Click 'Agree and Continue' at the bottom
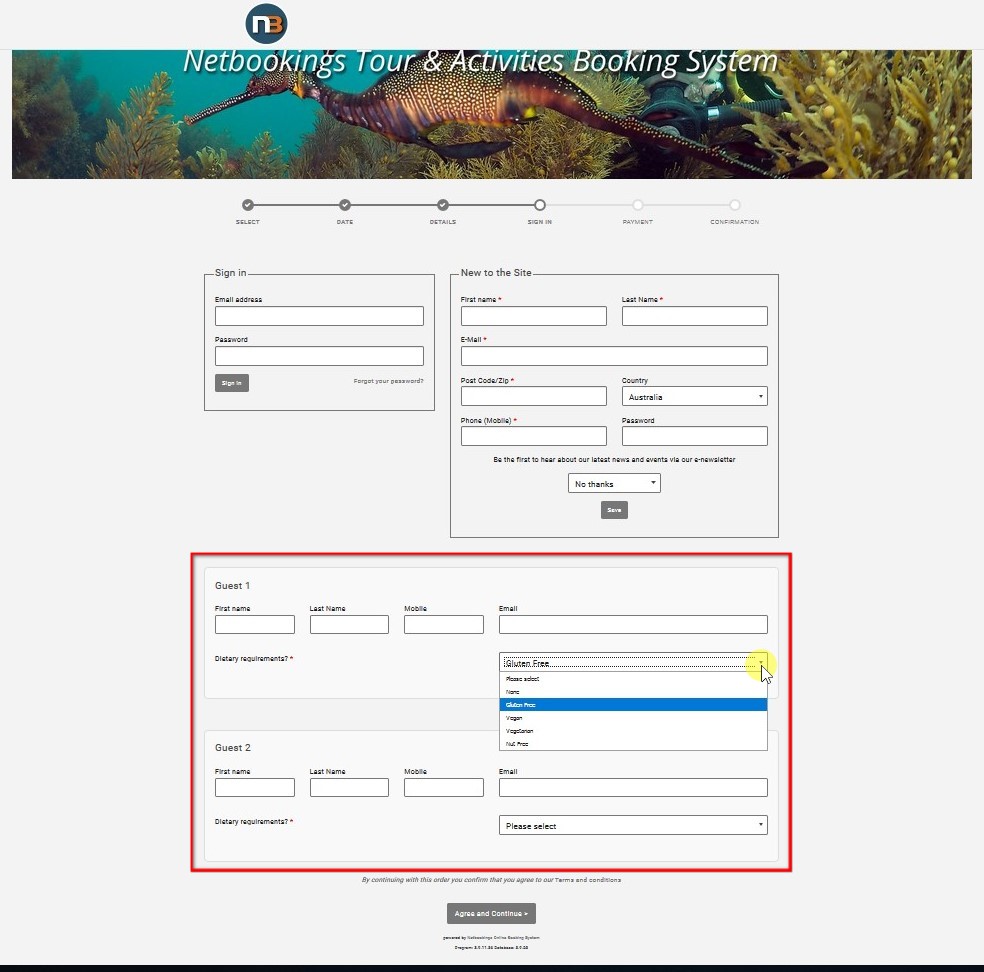This screenshot has height=972, width=984. click(491, 913)
